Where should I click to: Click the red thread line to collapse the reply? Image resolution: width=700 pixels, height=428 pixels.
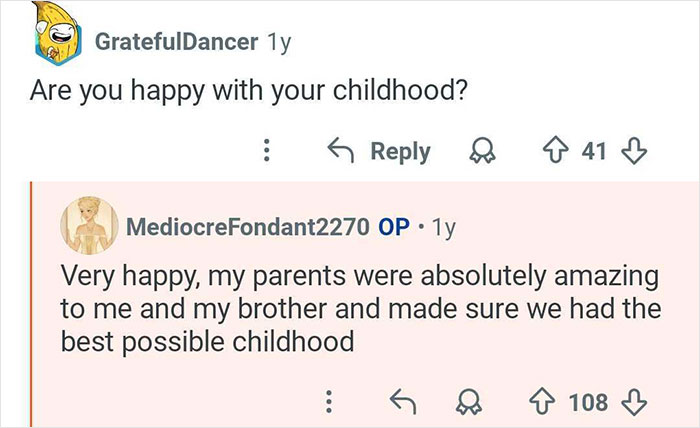31,300
